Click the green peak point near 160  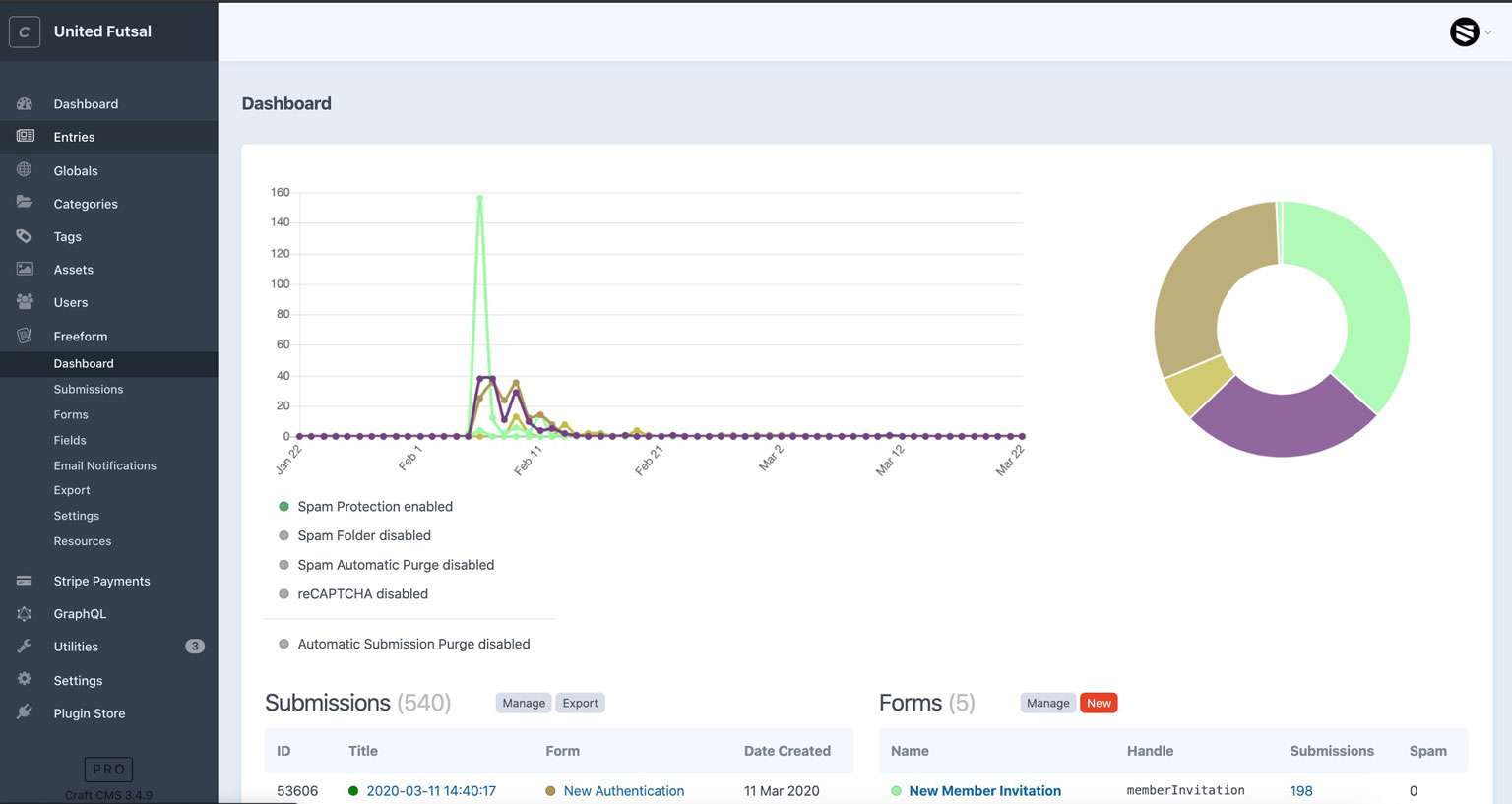(x=480, y=198)
